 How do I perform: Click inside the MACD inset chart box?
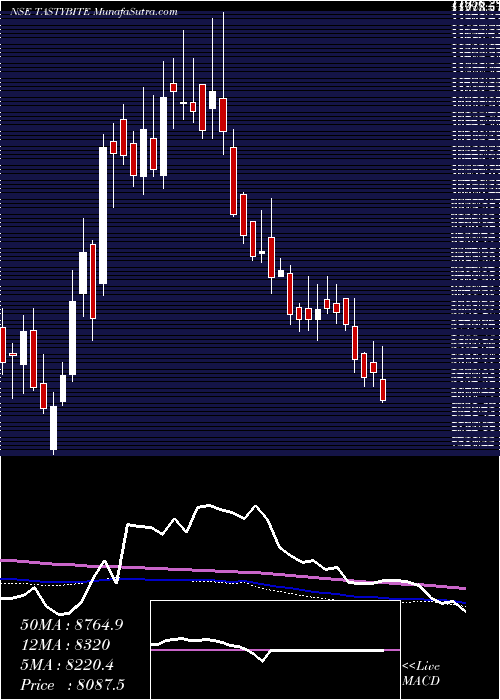pyautogui.click(x=275, y=649)
